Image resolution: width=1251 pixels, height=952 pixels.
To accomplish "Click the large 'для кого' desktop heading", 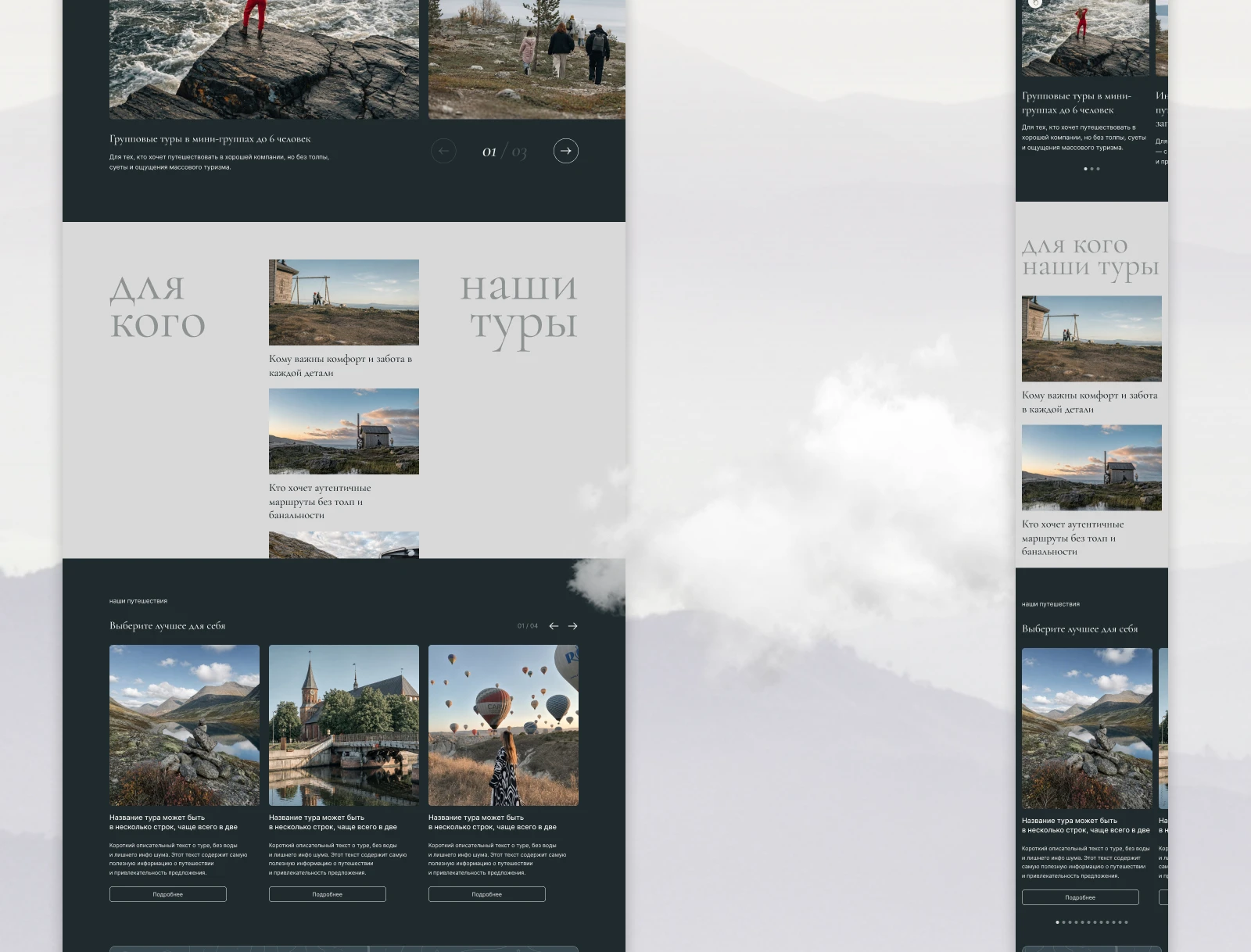I will [x=157, y=306].
